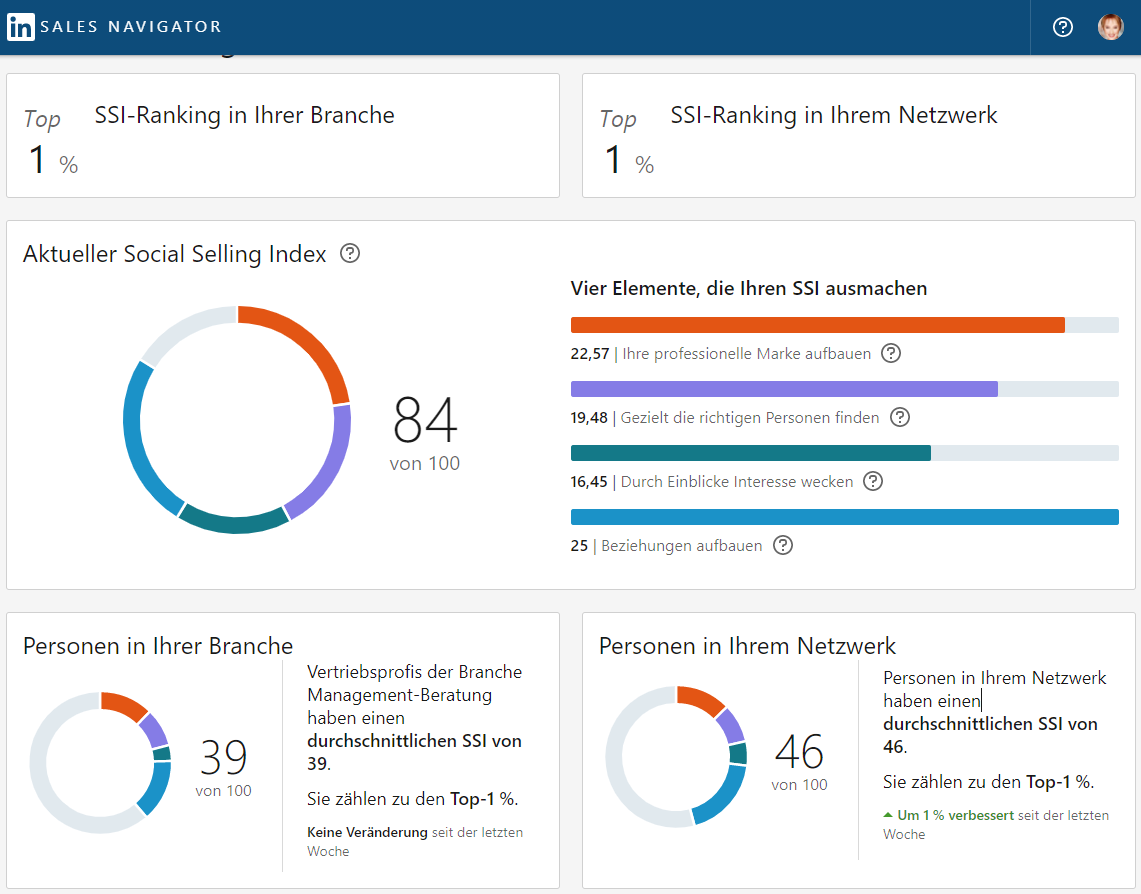Click help icon for Beziehungen aufbauen

pyautogui.click(x=782, y=546)
